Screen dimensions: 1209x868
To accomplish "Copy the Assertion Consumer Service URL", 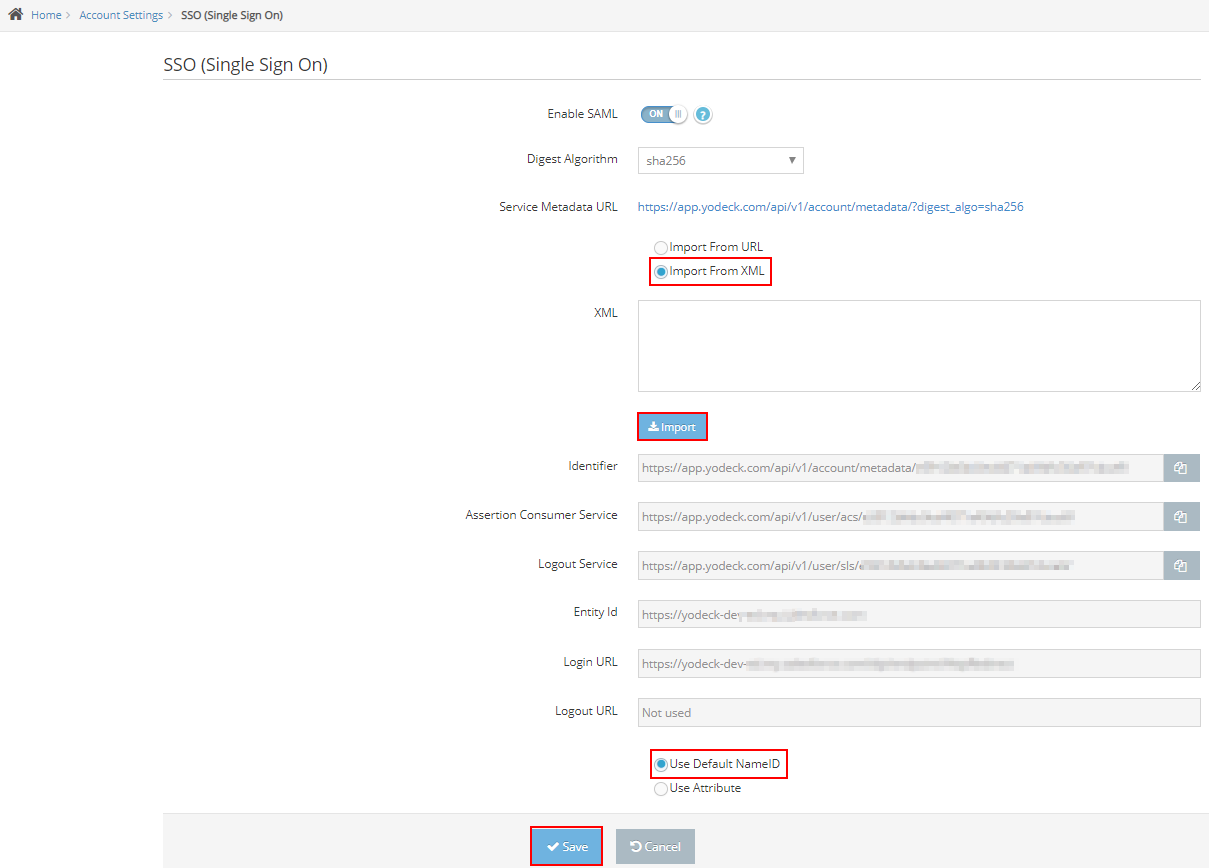I will click(1181, 517).
